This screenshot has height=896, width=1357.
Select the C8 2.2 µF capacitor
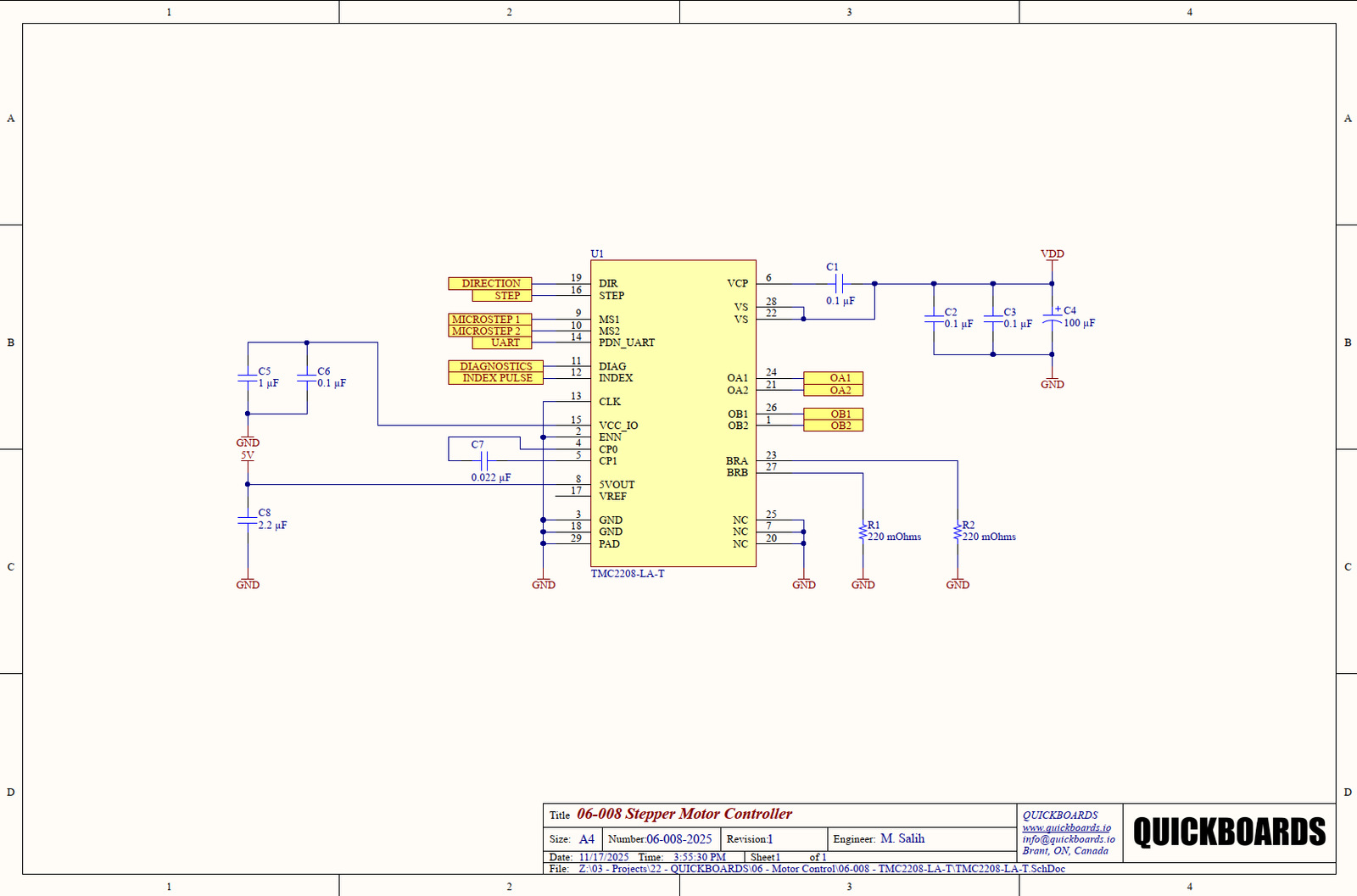[x=248, y=520]
